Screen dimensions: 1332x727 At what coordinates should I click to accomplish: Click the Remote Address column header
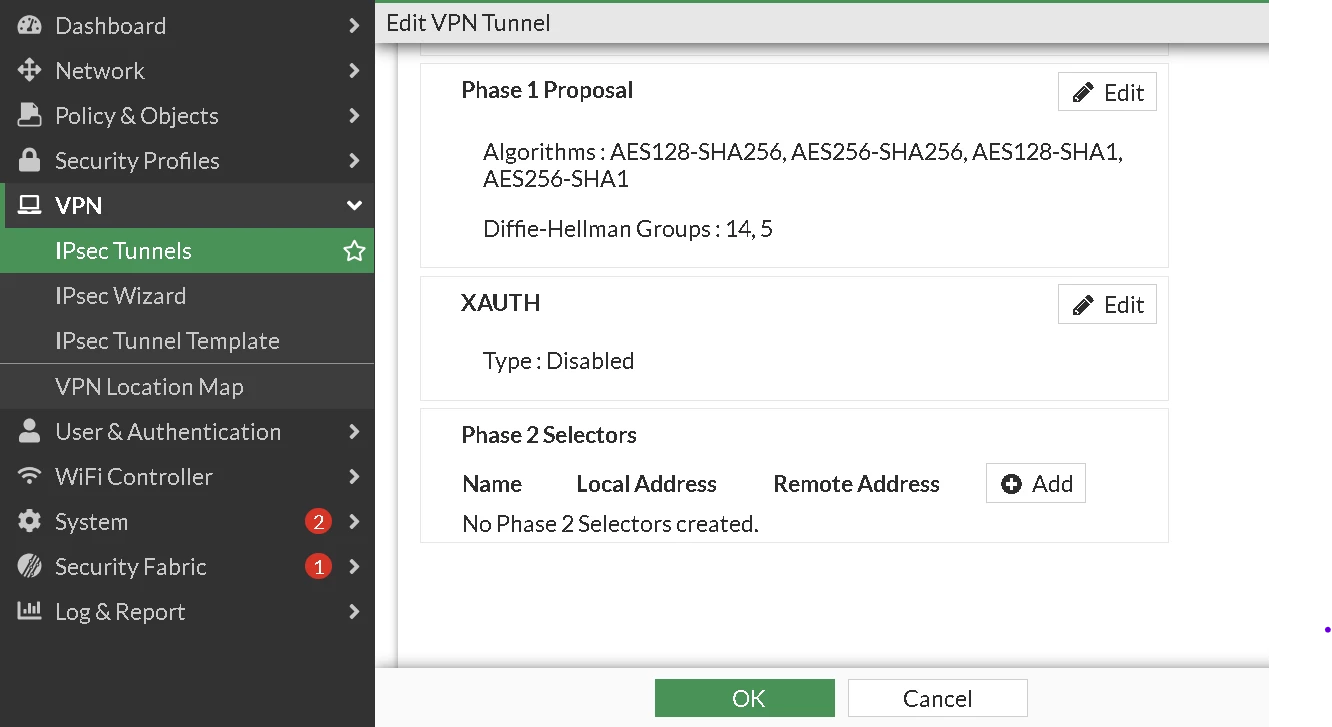pos(857,484)
